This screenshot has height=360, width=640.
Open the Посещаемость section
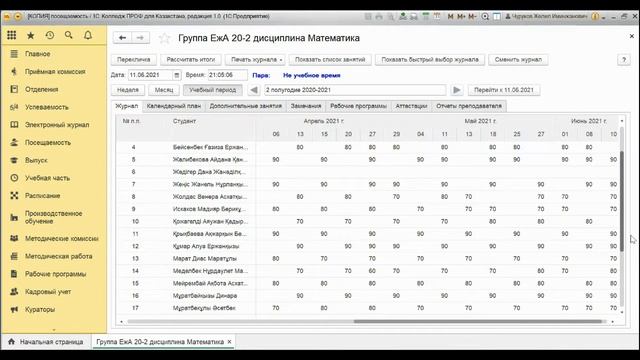point(48,142)
